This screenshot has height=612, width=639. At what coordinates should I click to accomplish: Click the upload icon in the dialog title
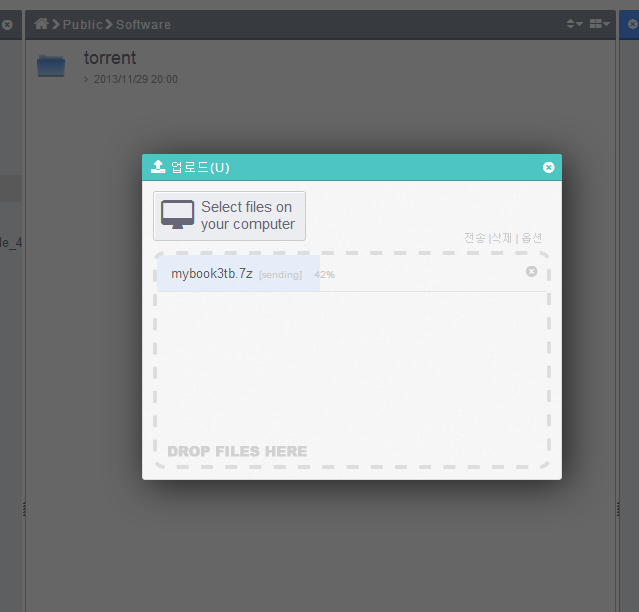[158, 167]
